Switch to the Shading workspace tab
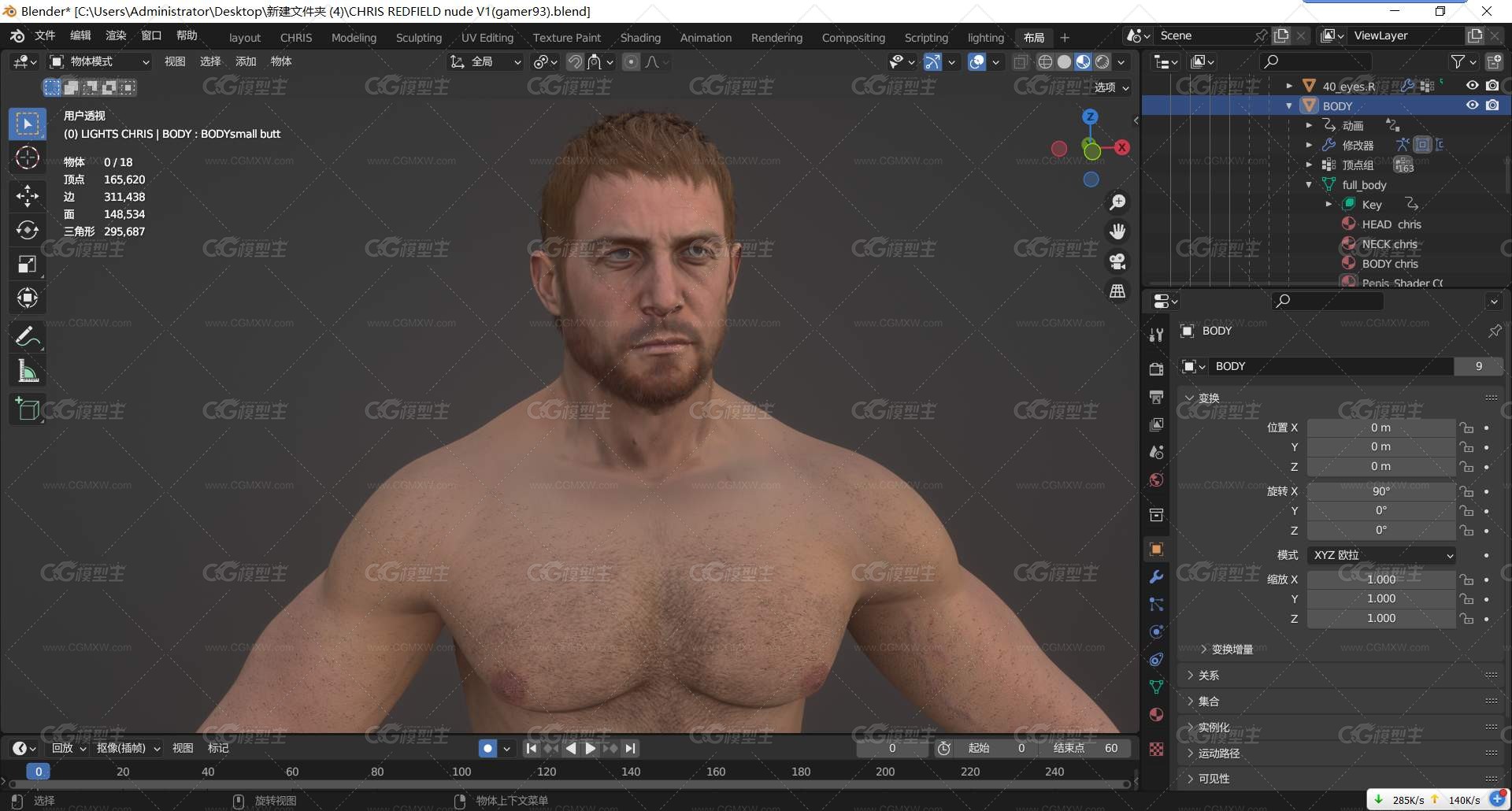 coord(640,38)
